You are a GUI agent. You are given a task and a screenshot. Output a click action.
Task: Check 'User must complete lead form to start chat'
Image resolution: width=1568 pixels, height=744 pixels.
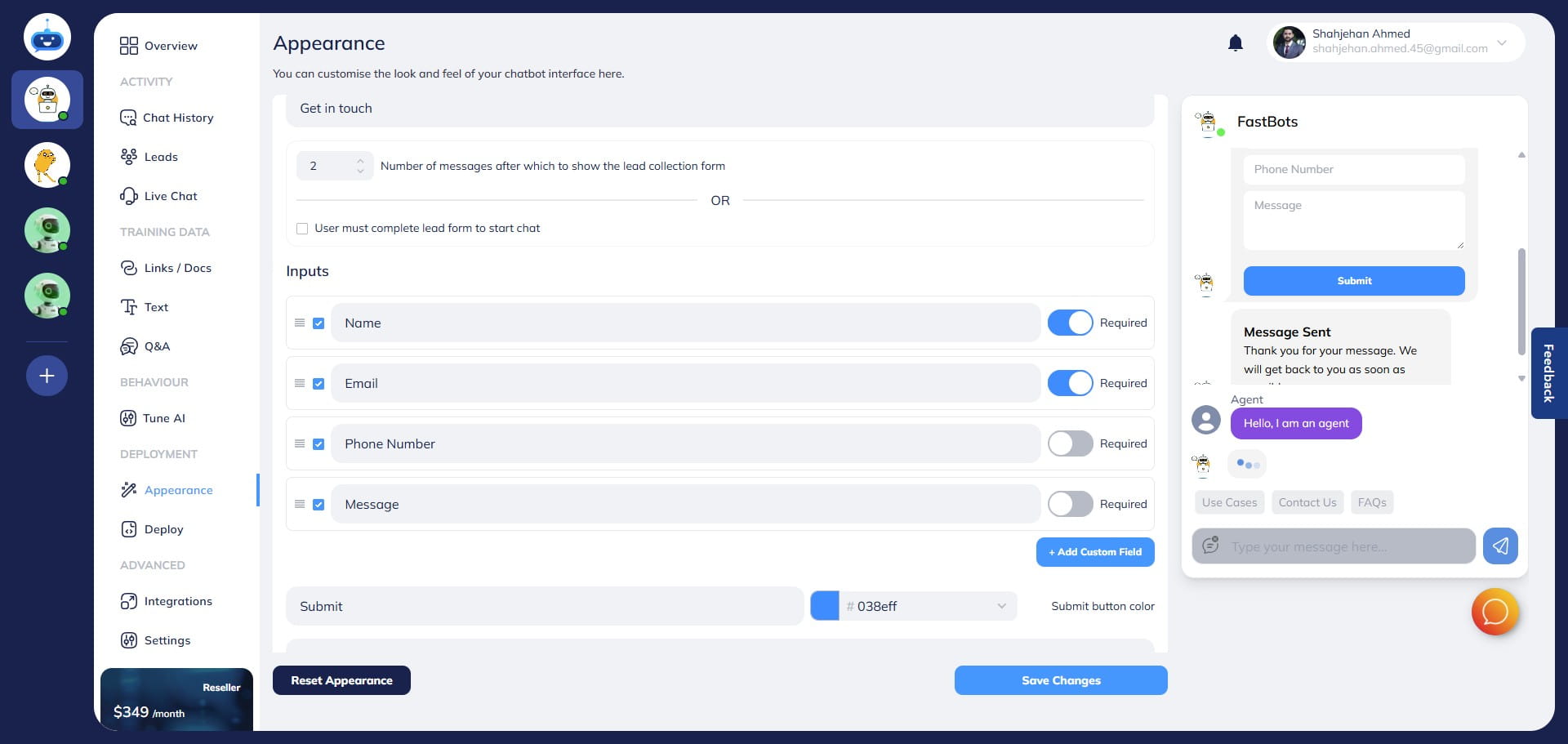click(302, 228)
